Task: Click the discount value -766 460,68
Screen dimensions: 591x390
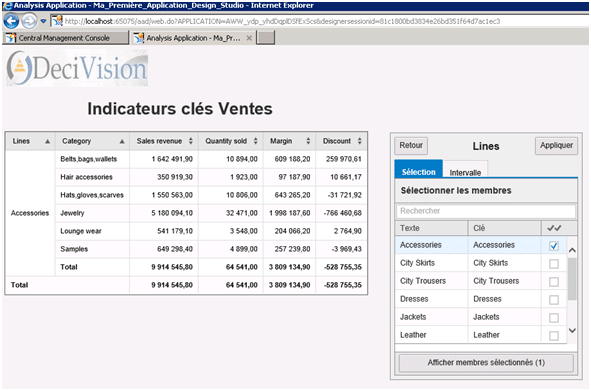Action: pyautogui.click(x=343, y=213)
